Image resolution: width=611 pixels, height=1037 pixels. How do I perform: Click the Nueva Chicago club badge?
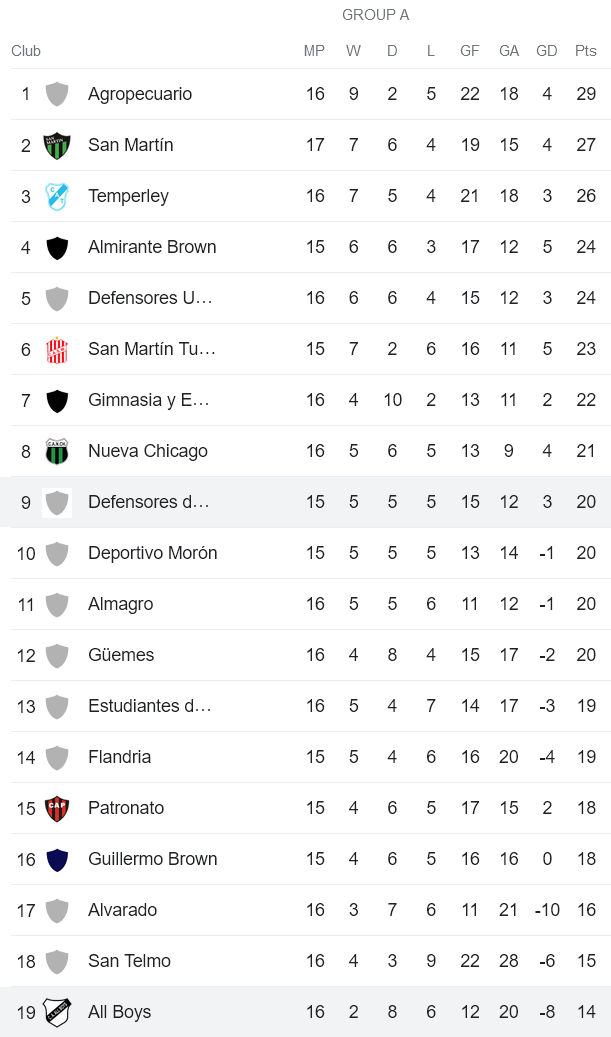57,450
